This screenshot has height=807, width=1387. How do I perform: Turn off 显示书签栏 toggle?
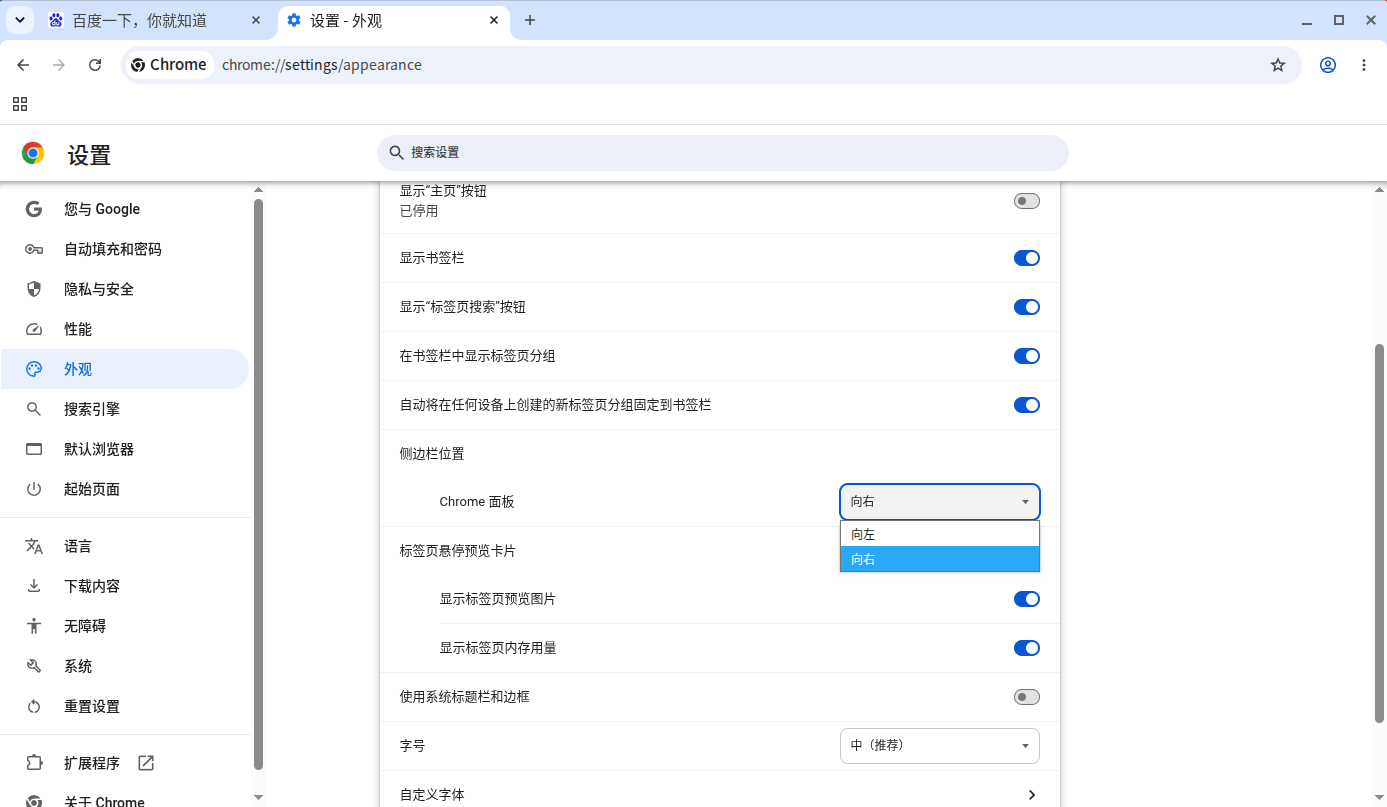[1027, 258]
